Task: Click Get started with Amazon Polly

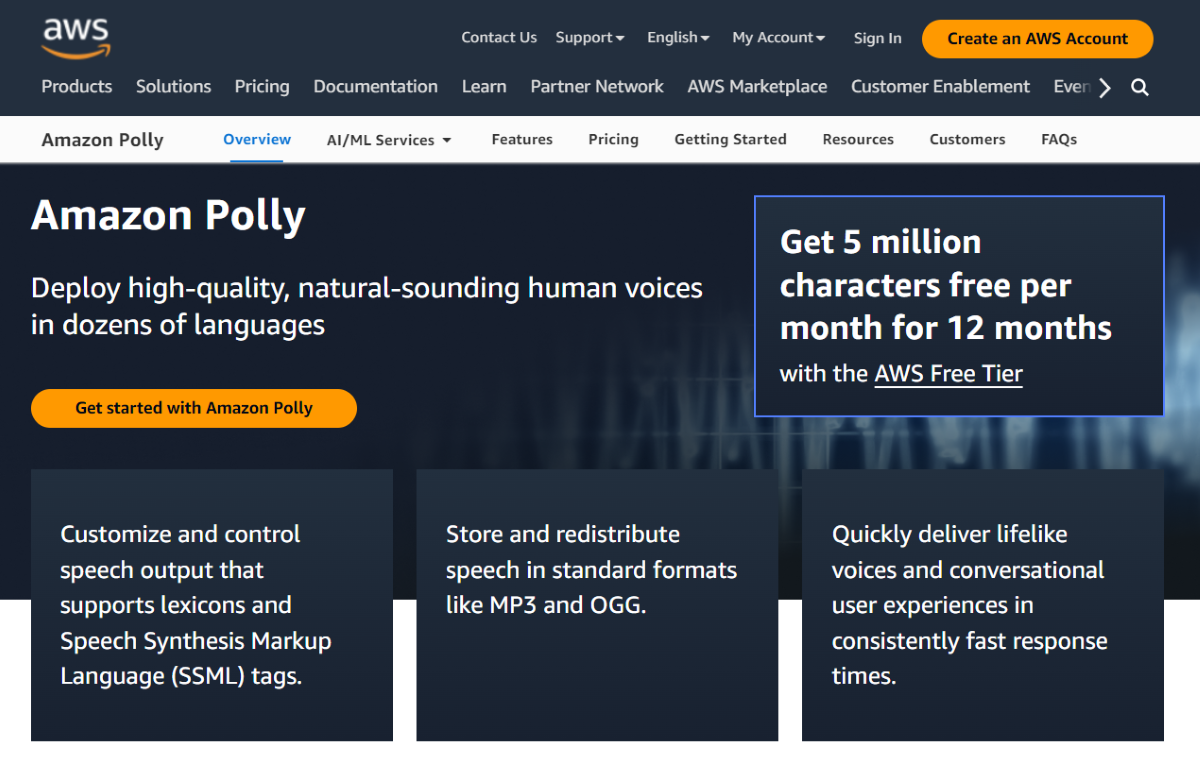Action: (x=194, y=408)
